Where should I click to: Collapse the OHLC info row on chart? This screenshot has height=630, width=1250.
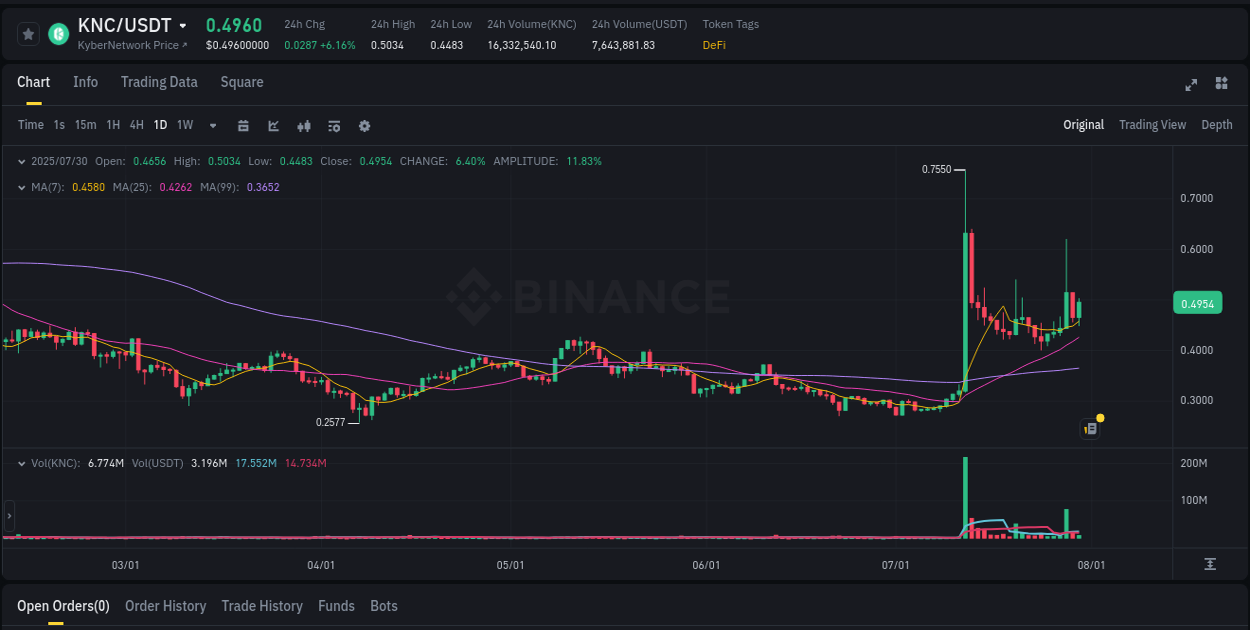[x=20, y=160]
